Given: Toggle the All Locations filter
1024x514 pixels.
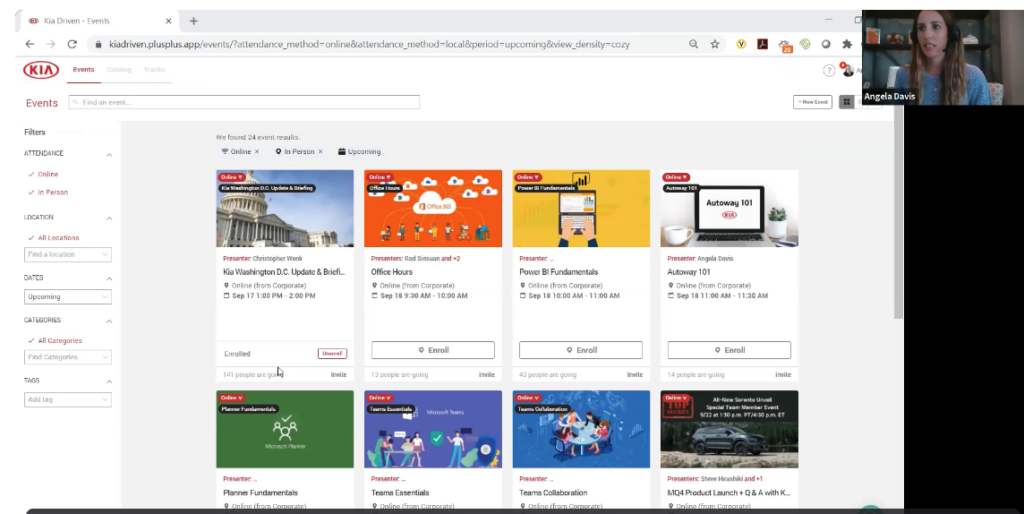Looking at the screenshot, I should [54, 238].
